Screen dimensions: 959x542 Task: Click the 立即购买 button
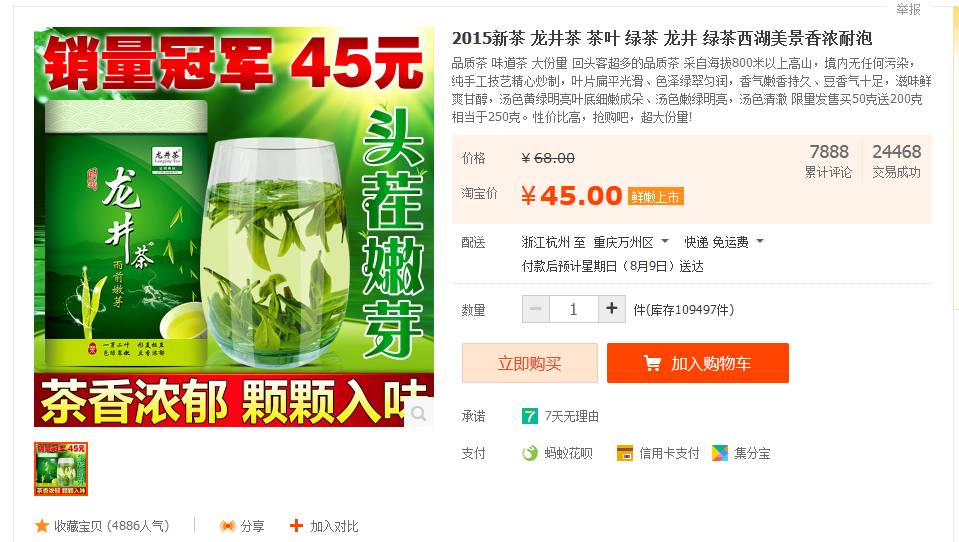[530, 363]
